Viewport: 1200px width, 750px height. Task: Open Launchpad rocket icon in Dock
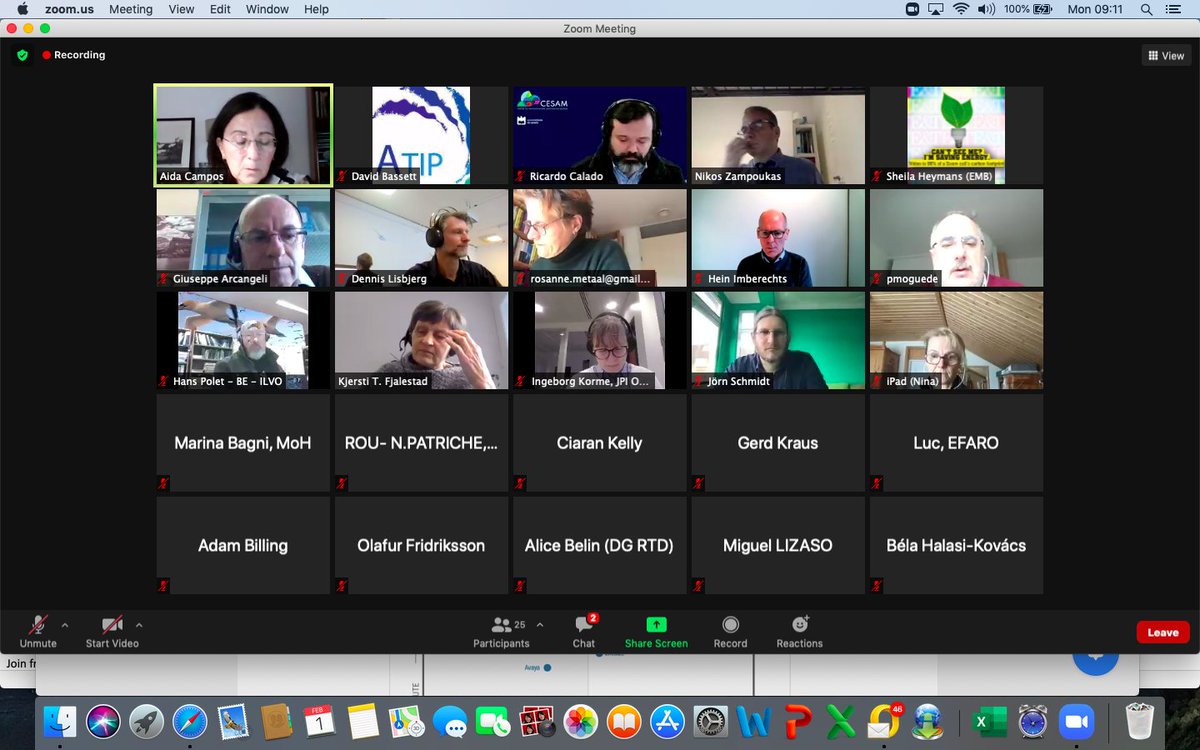pos(146,720)
